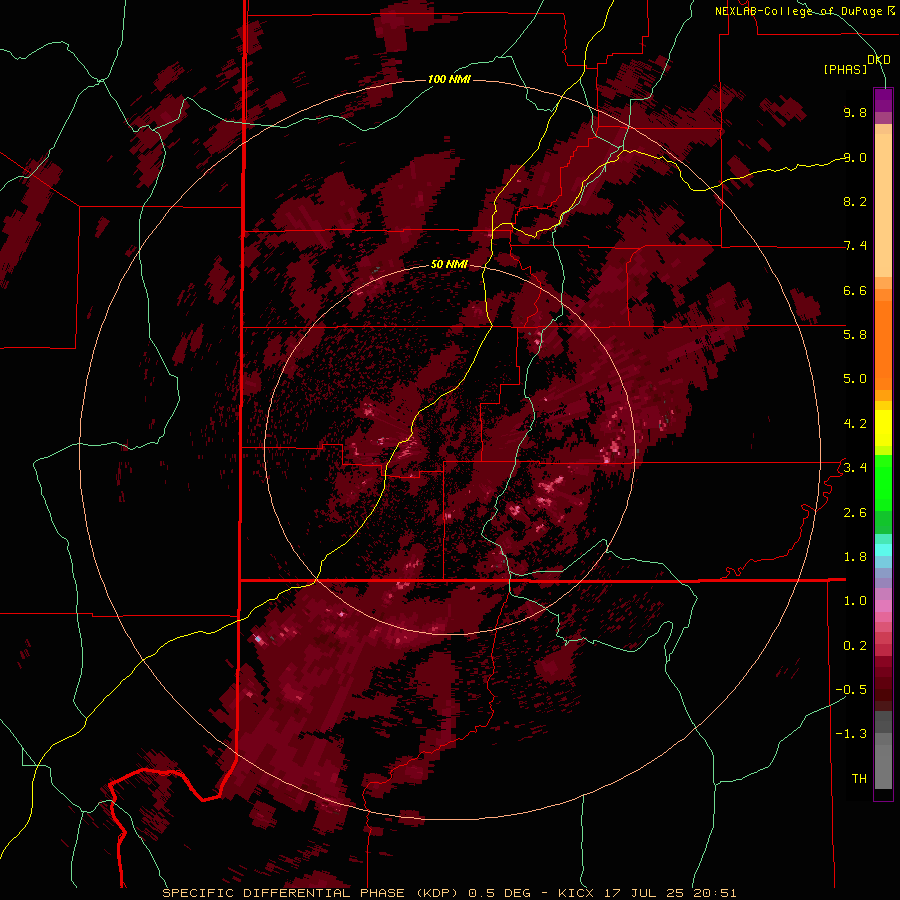Click the 3.4 legend value

pos(855,468)
